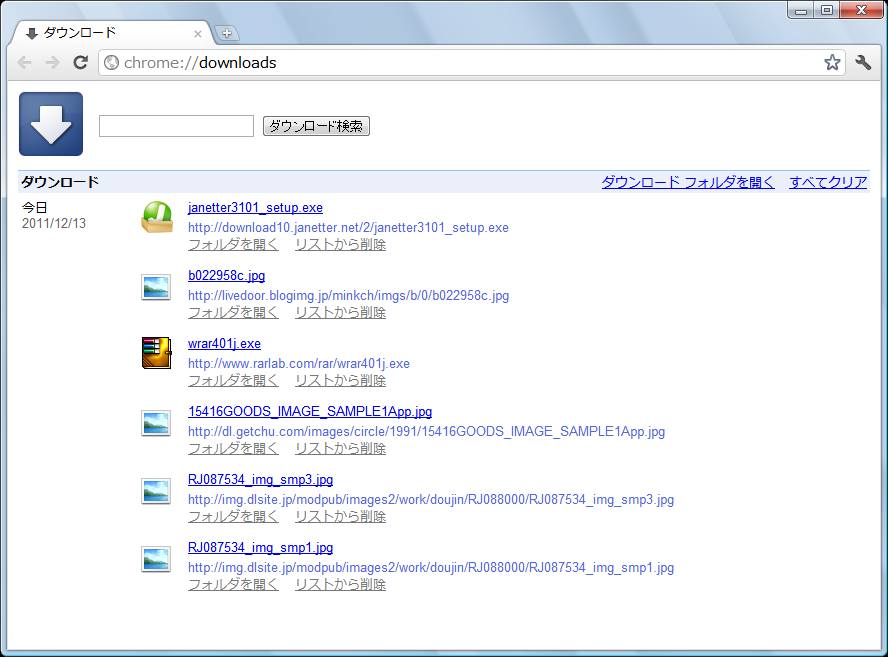888x657 pixels.
Task: Click the dlsite smp3.jpg source URL
Action: click(x=431, y=500)
